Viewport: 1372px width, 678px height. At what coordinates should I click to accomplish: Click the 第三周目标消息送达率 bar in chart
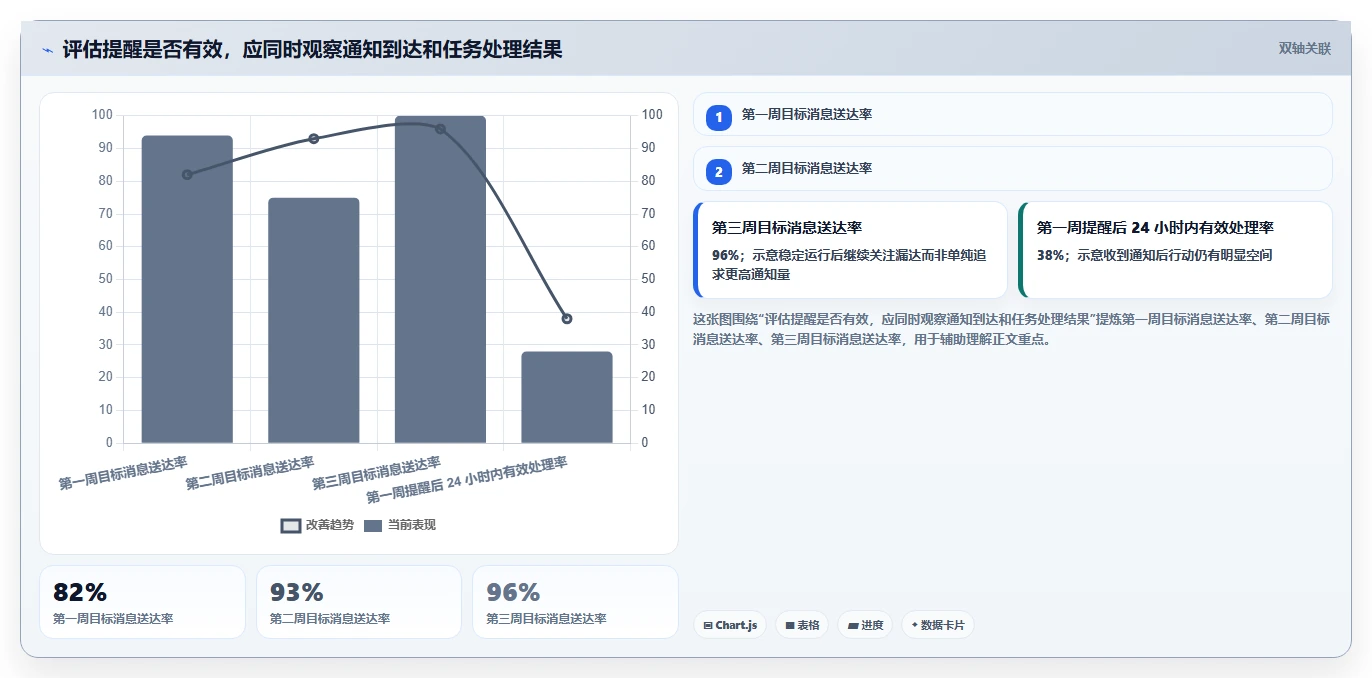pos(440,279)
